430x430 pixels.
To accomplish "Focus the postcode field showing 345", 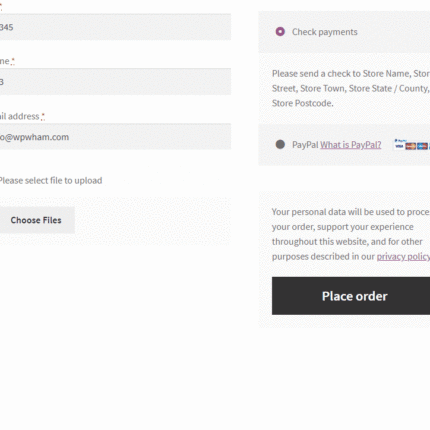I will tap(115, 27).
